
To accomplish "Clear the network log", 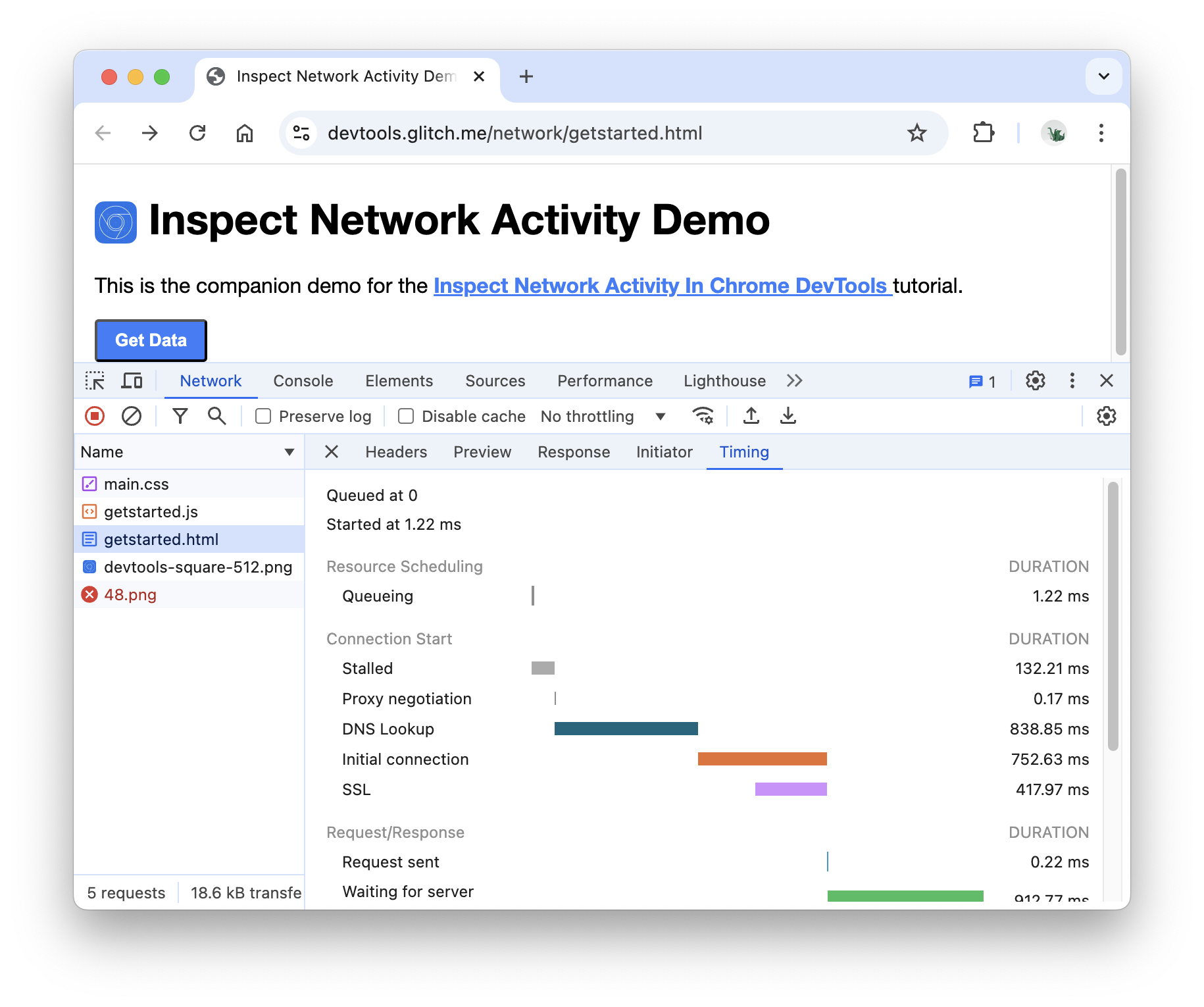I will (x=132, y=416).
